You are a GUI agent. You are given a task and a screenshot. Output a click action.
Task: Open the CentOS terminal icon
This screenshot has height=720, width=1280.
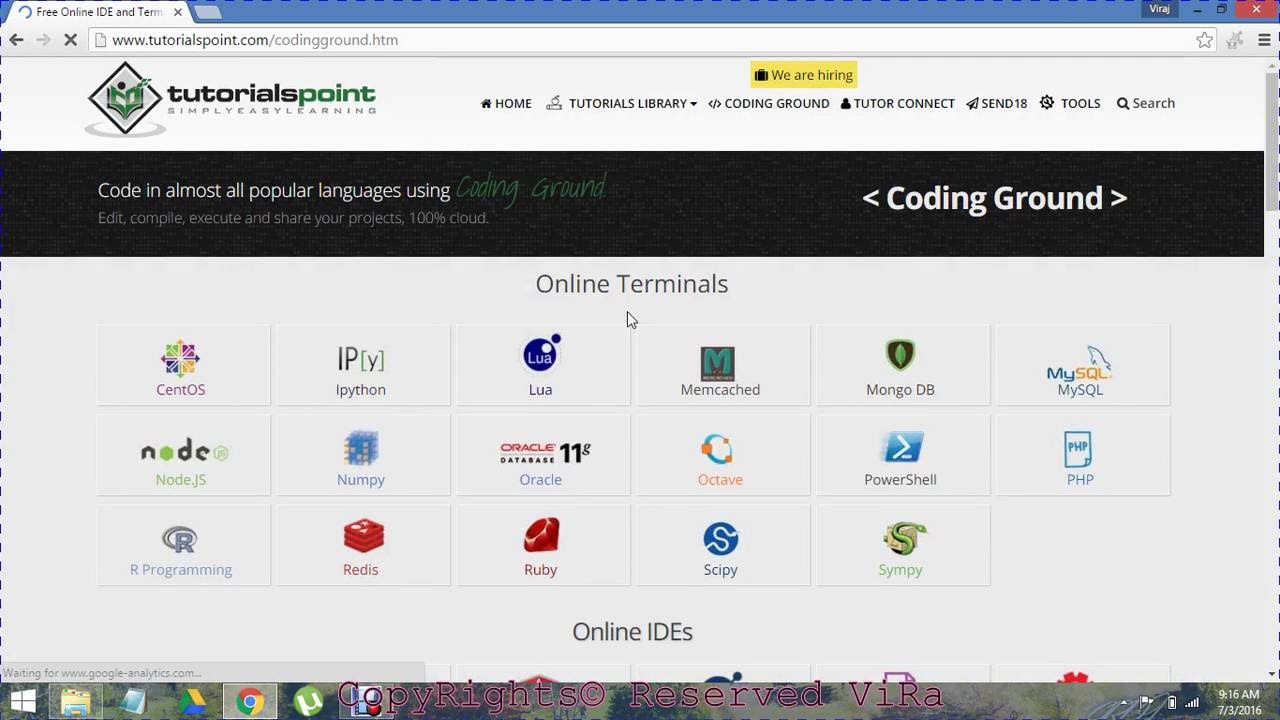point(180,358)
